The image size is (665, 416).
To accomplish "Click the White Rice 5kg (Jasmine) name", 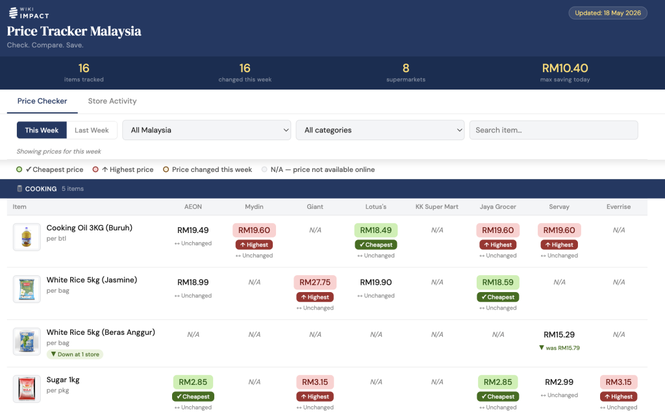I will click(92, 280).
